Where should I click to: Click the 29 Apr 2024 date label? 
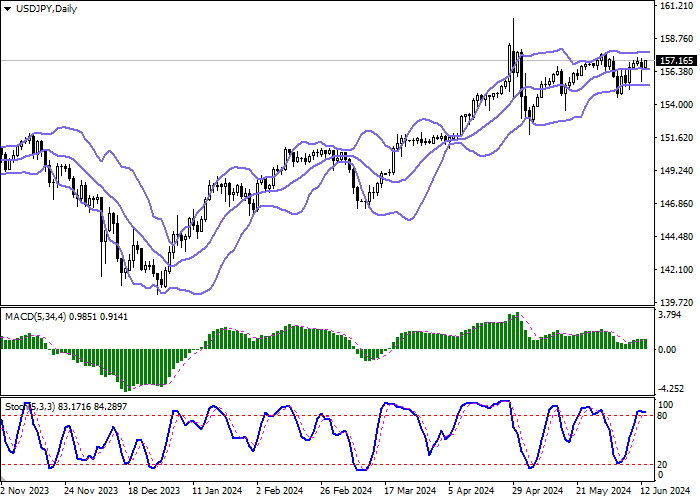point(538,491)
